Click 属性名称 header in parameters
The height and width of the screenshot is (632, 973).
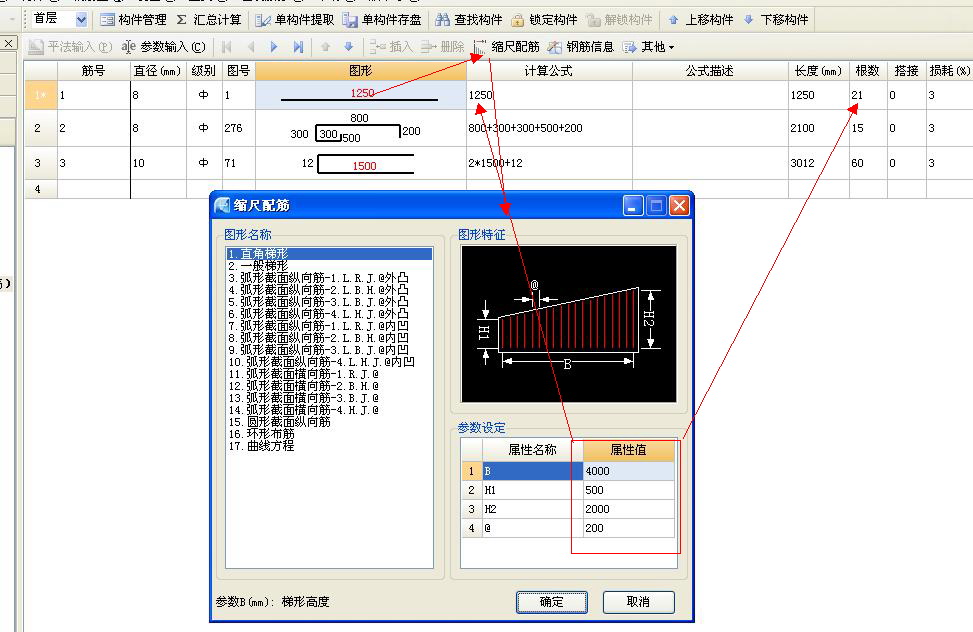click(x=532, y=449)
